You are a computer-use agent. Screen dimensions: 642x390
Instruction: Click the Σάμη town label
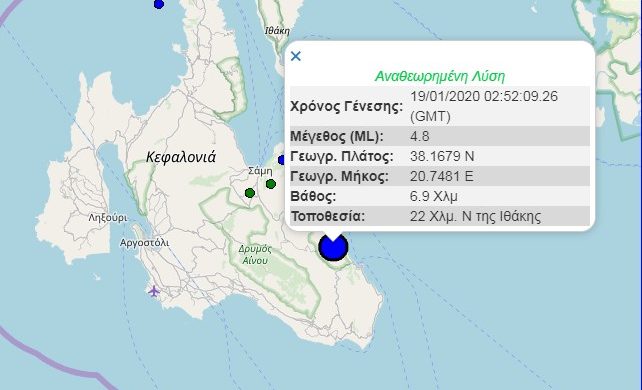(x=260, y=171)
